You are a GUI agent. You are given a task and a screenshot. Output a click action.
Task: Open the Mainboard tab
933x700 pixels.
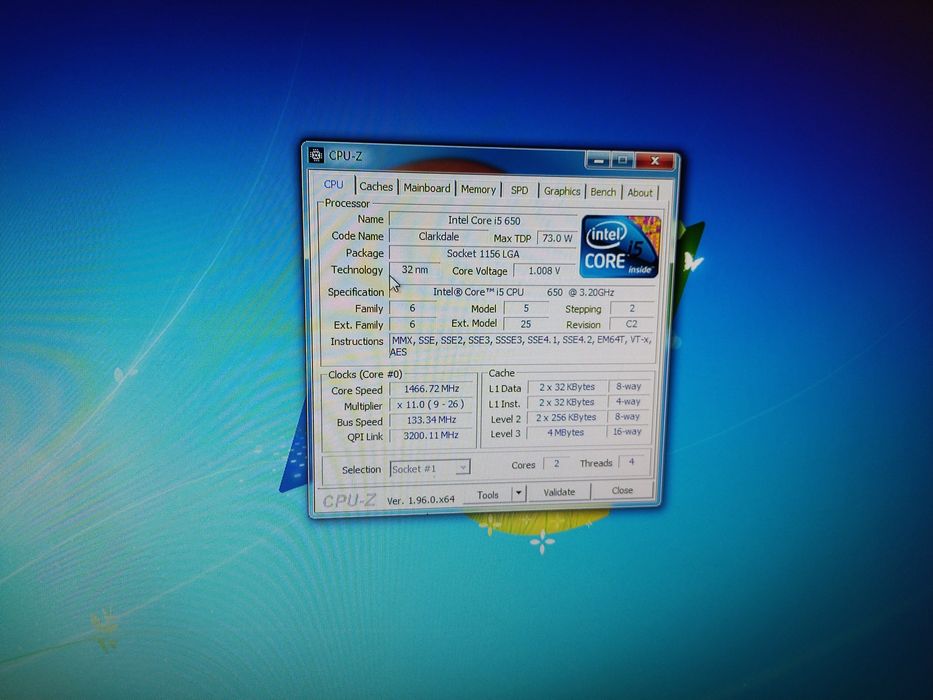pyautogui.click(x=427, y=188)
